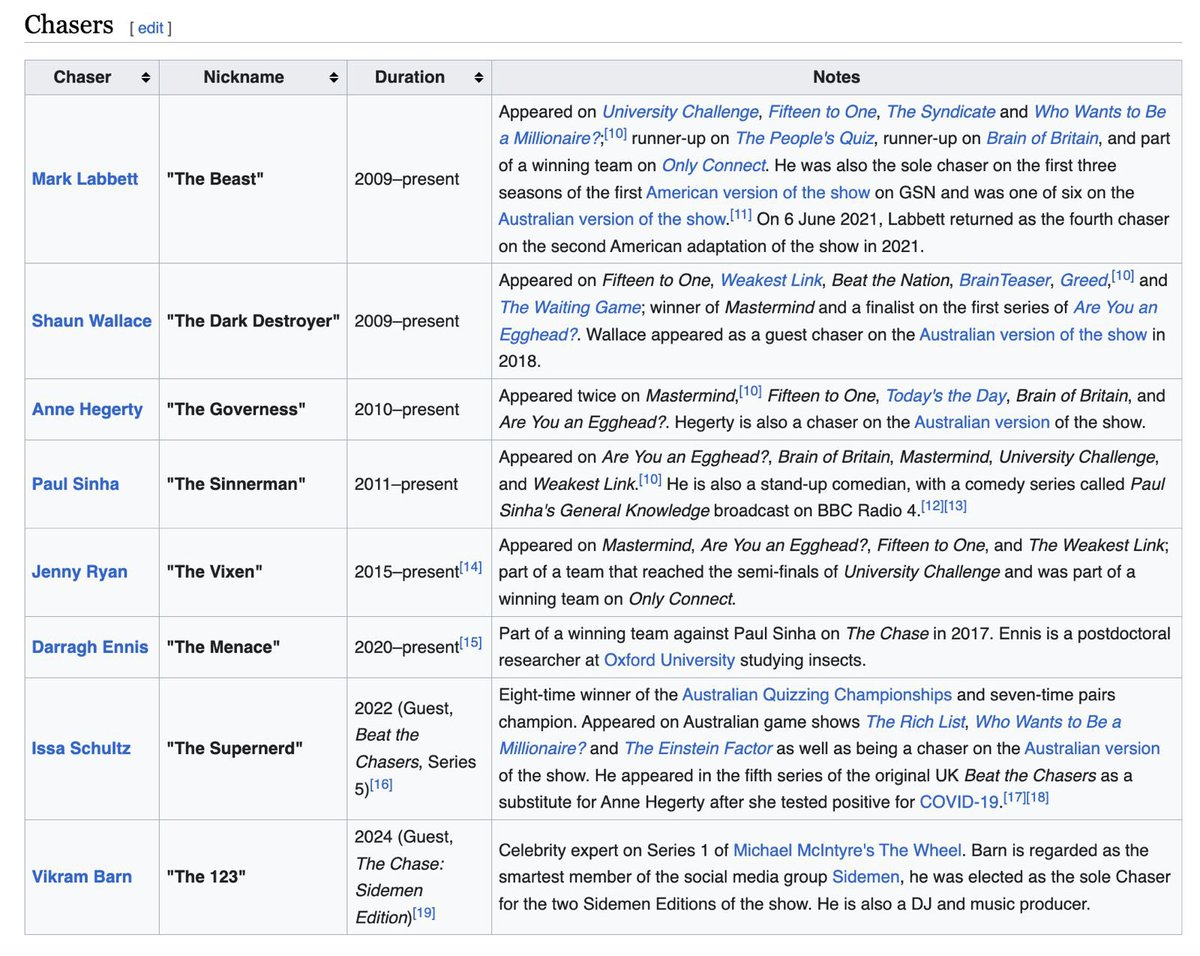
Task: Sort table by Chaser column arrows
Action: pyautogui.click(x=146, y=78)
